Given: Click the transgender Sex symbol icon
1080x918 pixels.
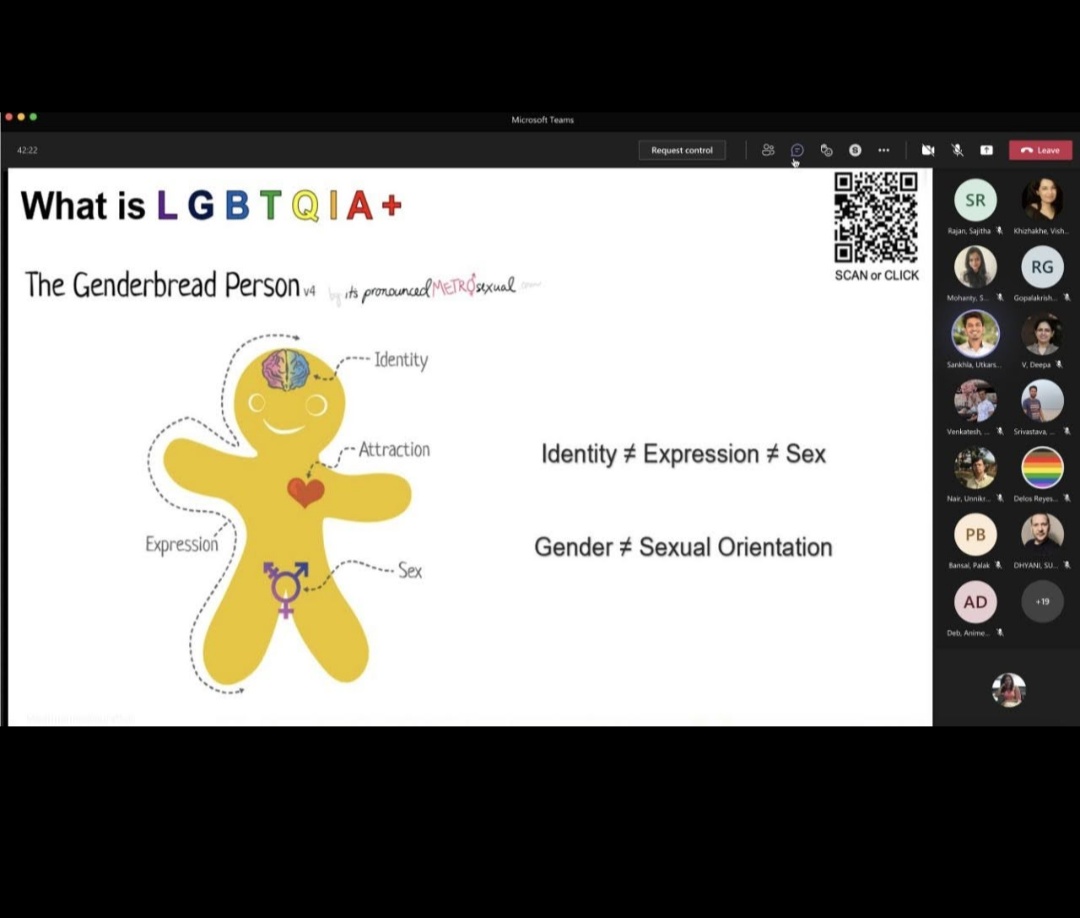Looking at the screenshot, I should tap(285, 590).
